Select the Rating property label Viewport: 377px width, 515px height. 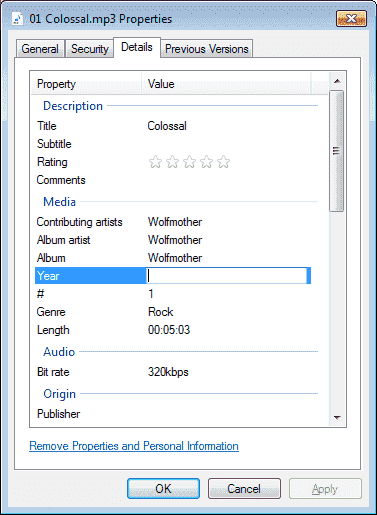(x=52, y=162)
